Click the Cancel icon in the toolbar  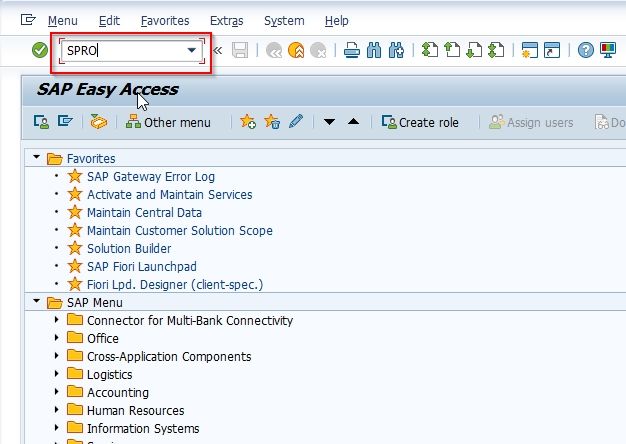point(318,51)
